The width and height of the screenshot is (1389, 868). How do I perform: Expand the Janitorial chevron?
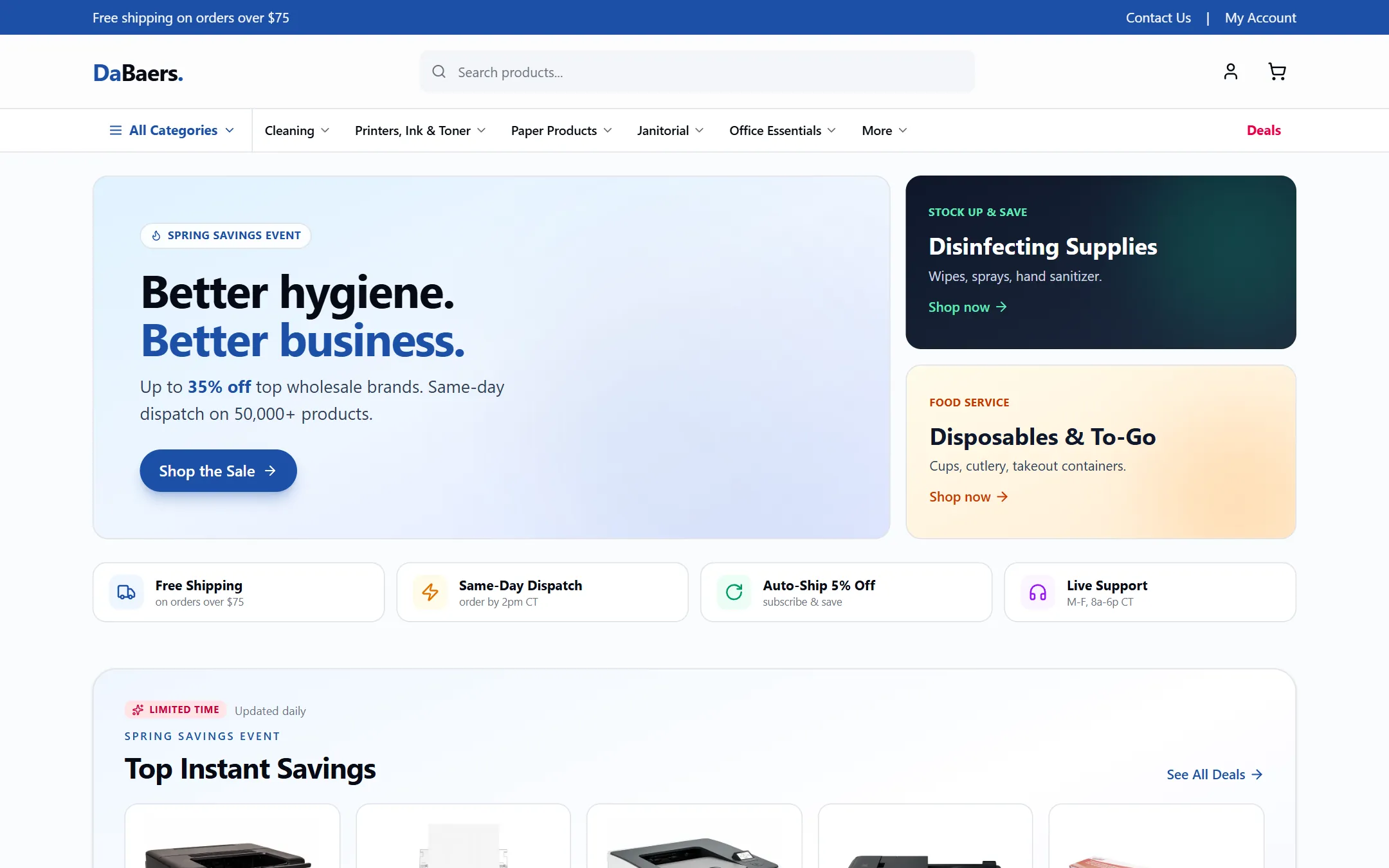click(x=699, y=131)
